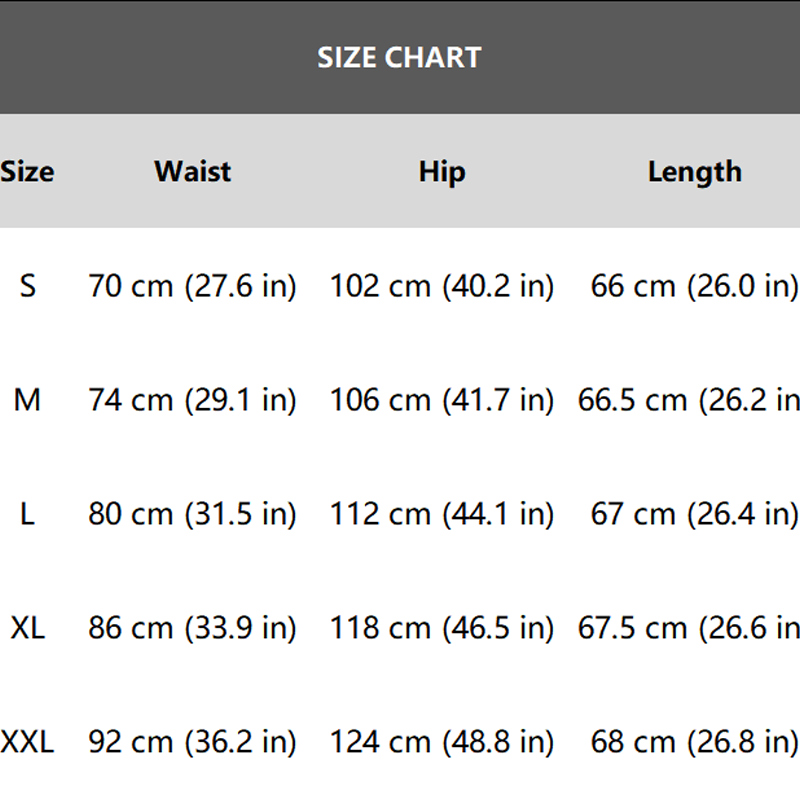Select the Length column header

[x=694, y=172]
